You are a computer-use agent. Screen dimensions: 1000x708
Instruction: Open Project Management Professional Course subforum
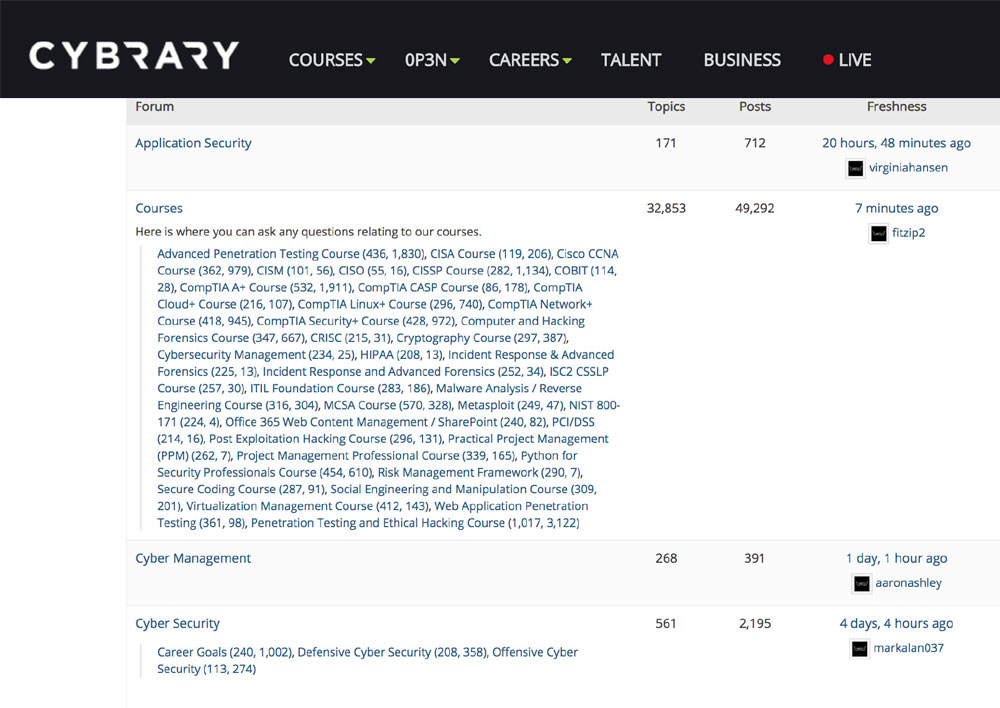coord(376,455)
